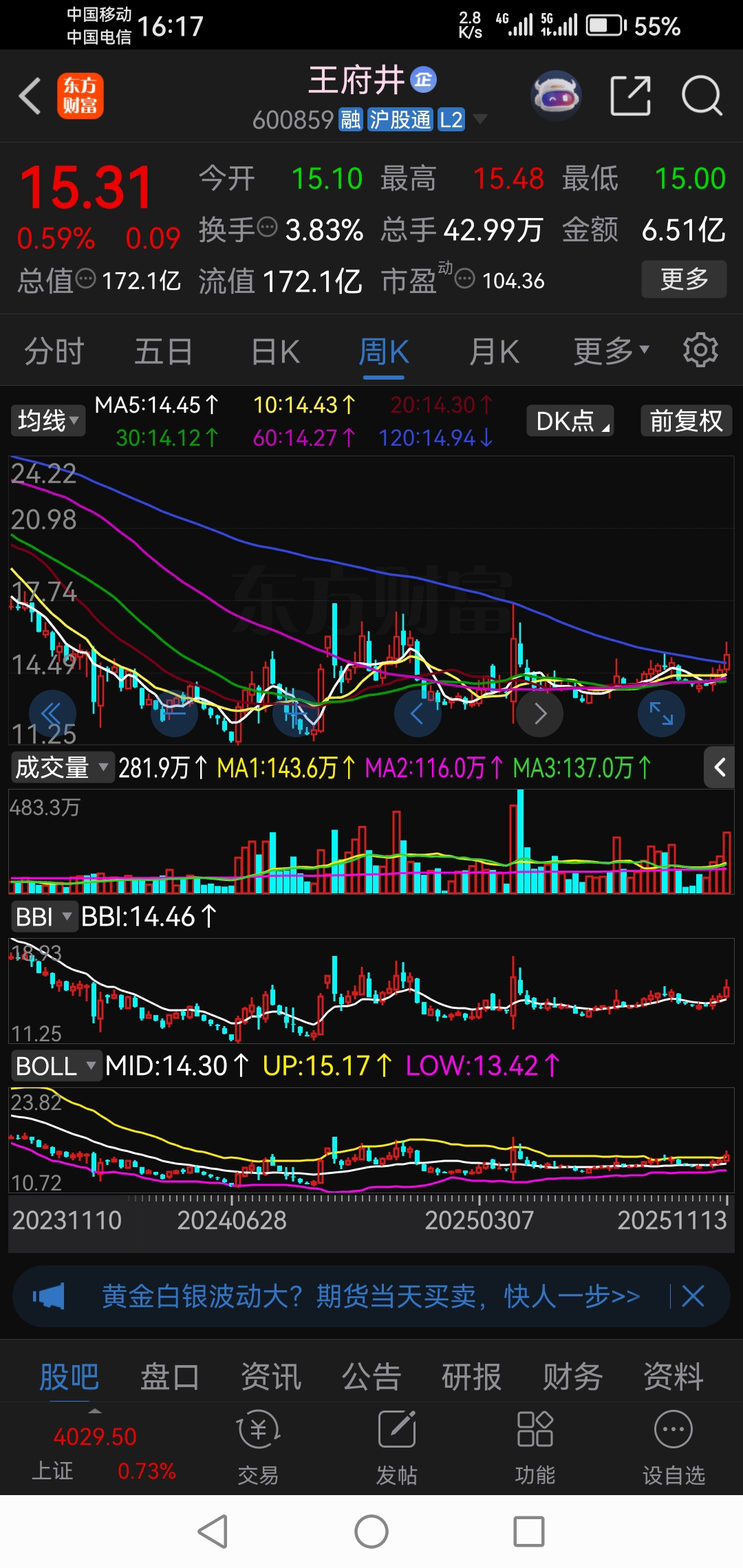
Task: Switch to 五日 chart tab
Action: point(163,351)
